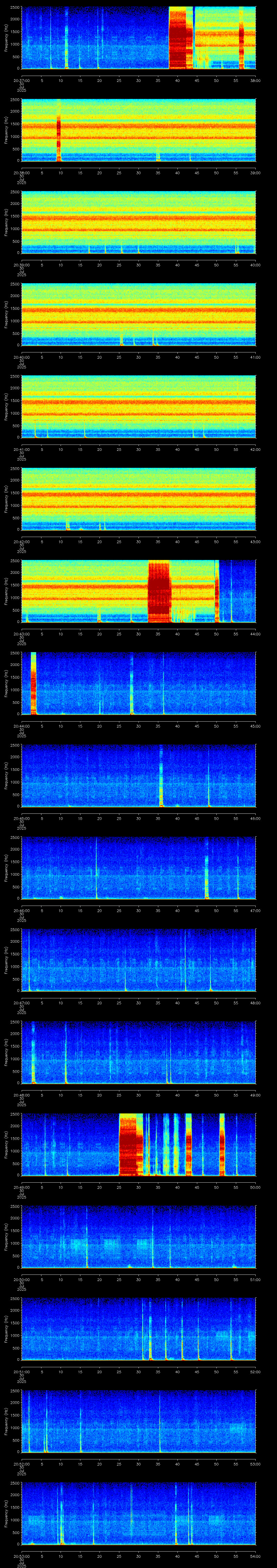277x1568 pixels.
Task: Open the 20:47:00 spectrogram row
Action: click(x=138, y=960)
